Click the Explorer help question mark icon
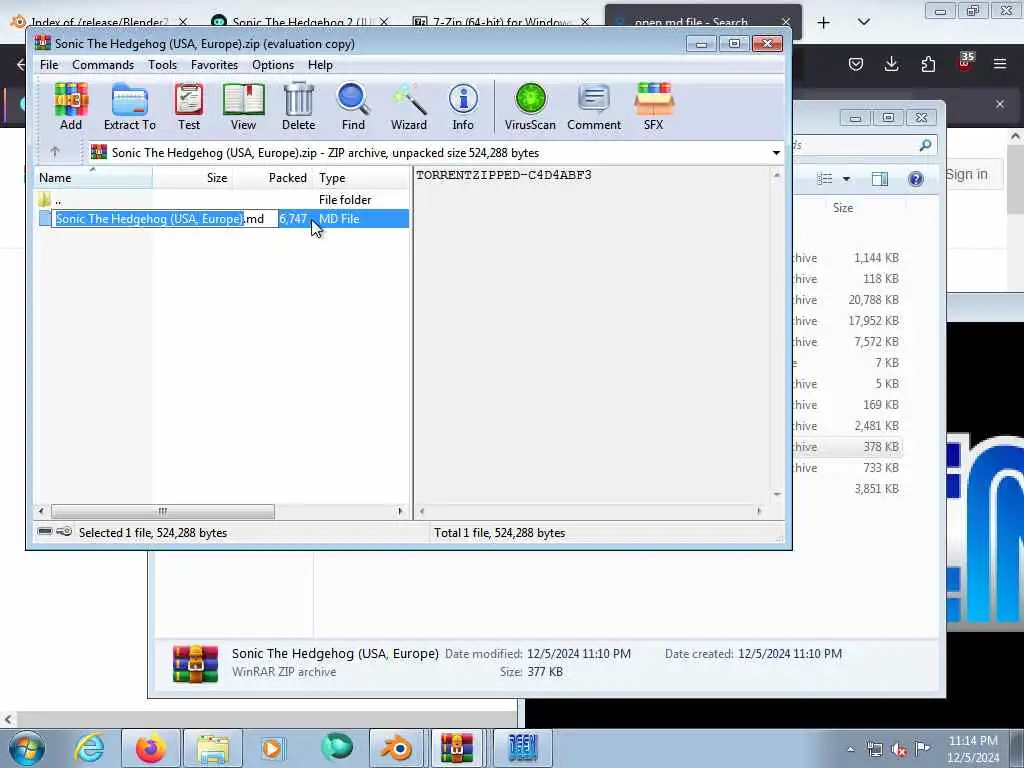Screen dimensions: 1024x768 point(916,179)
